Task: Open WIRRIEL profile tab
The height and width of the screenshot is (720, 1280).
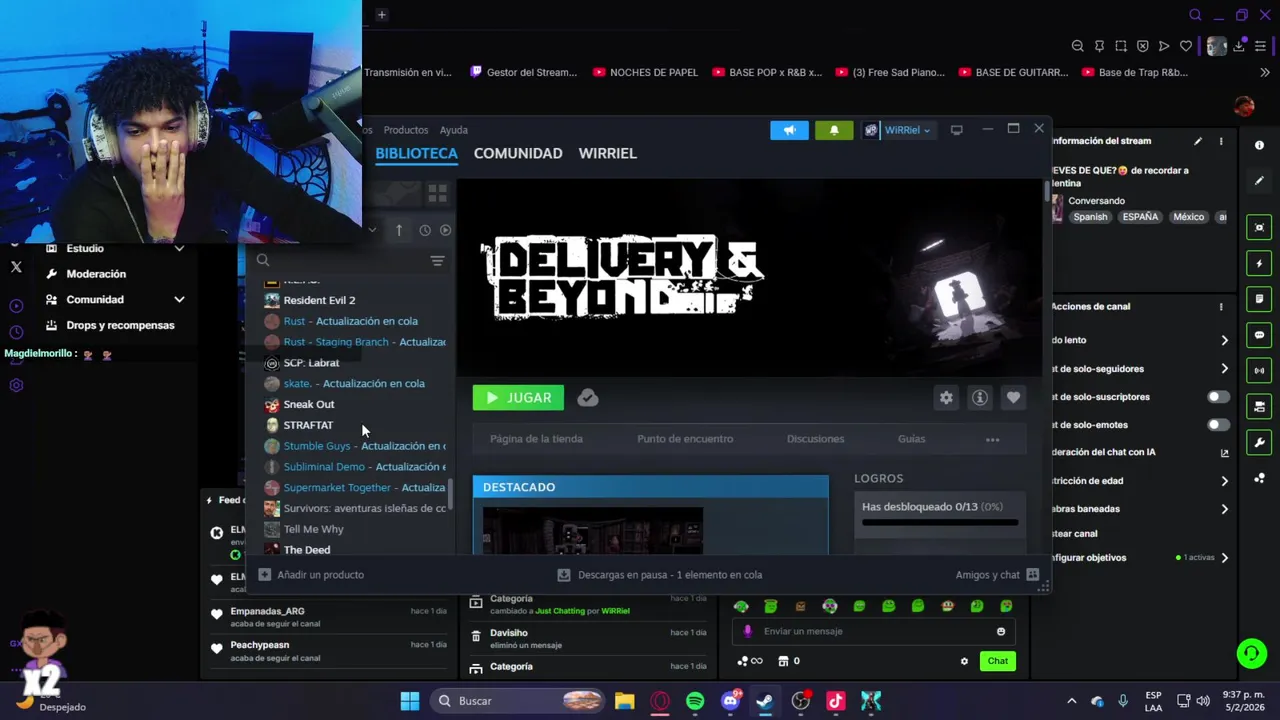Action: pos(607,153)
